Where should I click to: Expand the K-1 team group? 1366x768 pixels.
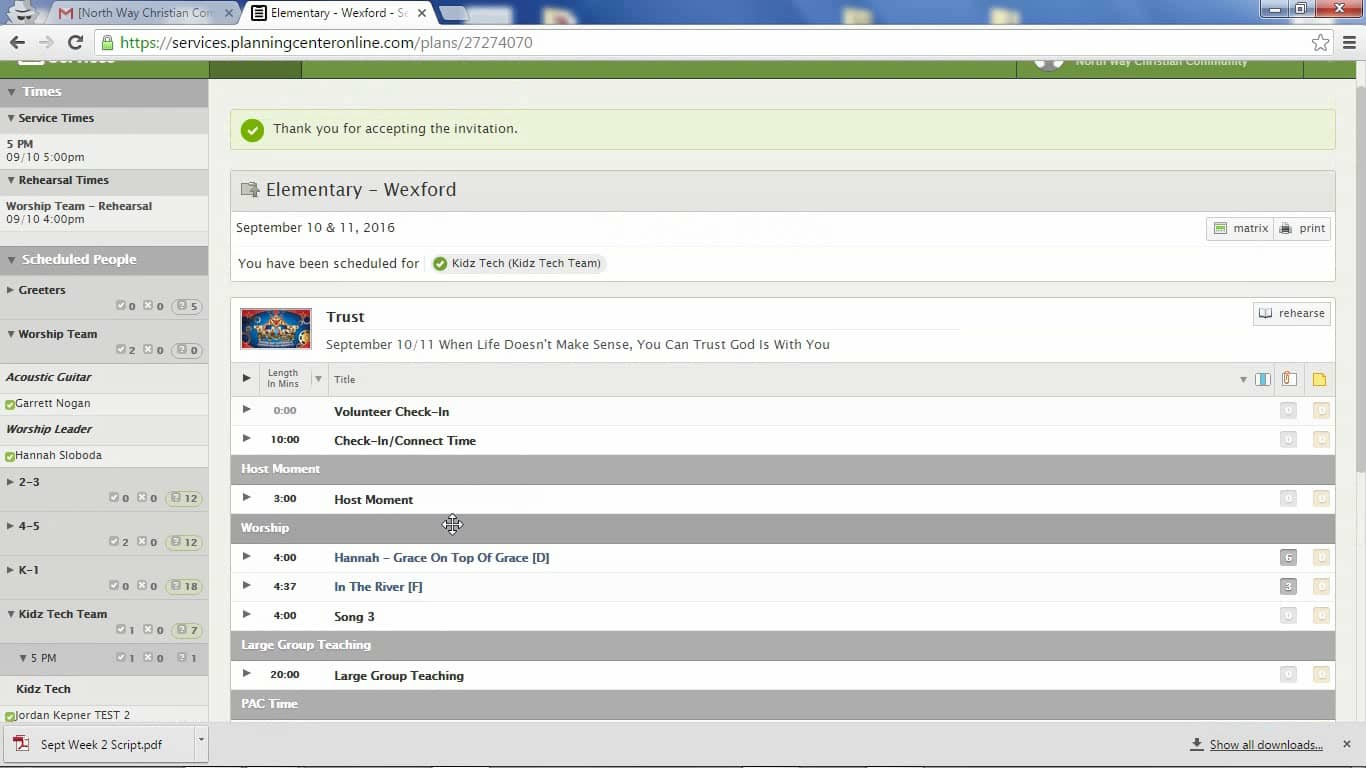tap(11, 570)
